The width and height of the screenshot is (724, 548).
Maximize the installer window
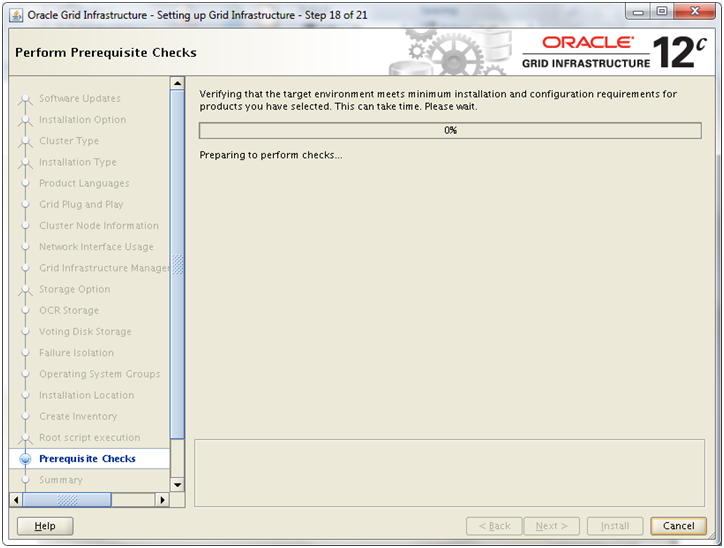point(662,12)
